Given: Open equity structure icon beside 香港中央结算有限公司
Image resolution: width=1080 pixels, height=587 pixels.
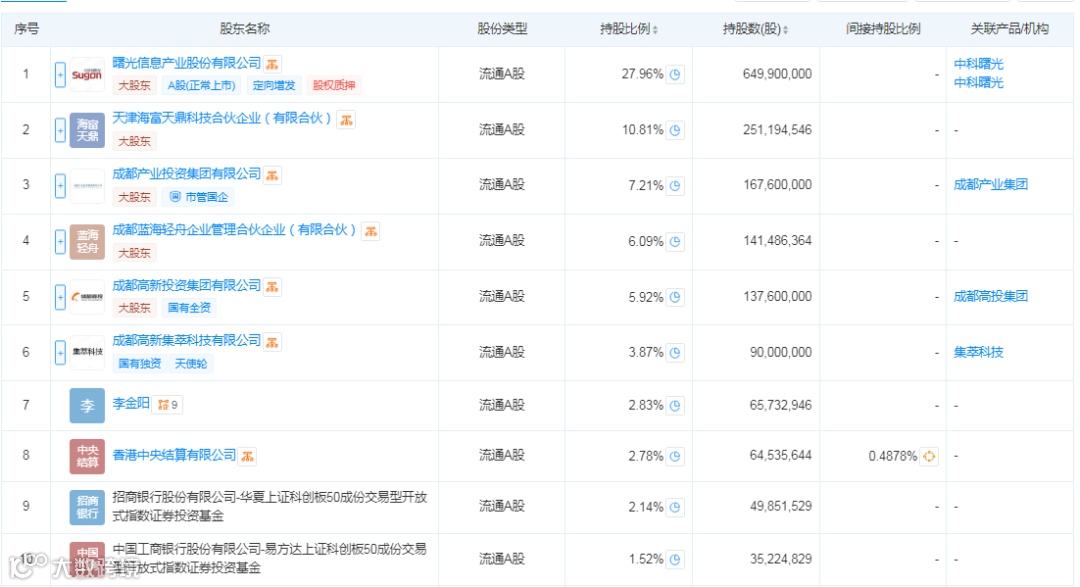Looking at the screenshot, I should tap(248, 456).
